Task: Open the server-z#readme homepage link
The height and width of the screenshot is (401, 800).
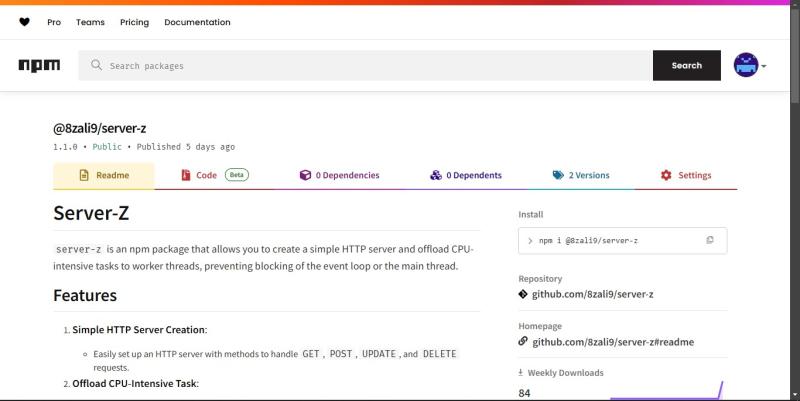Action: [x=613, y=341]
